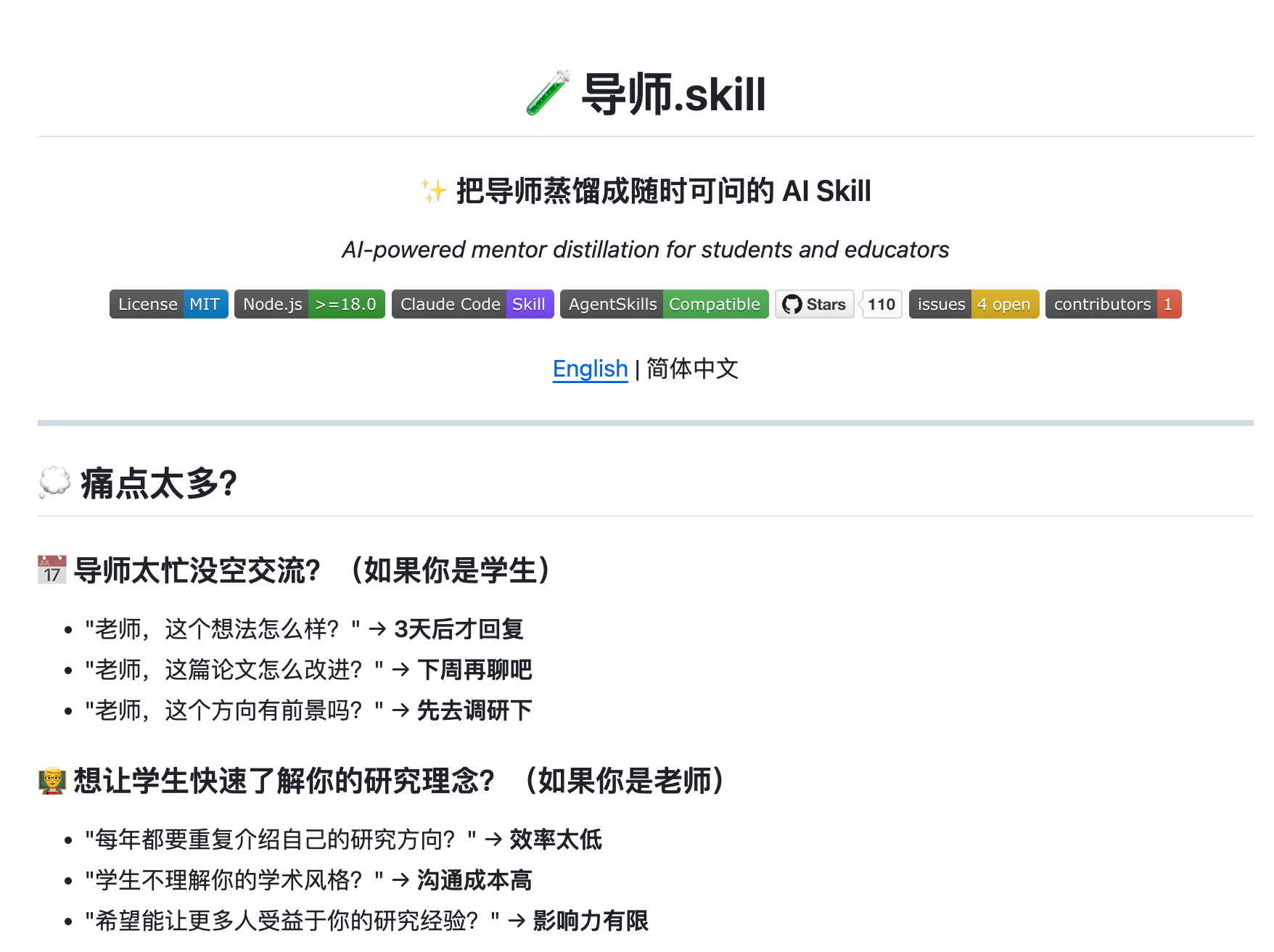The height and width of the screenshot is (952, 1274).
Task: Click the heading 把导师蒸馏成随时可问的 AI Skill
Action: tap(664, 191)
